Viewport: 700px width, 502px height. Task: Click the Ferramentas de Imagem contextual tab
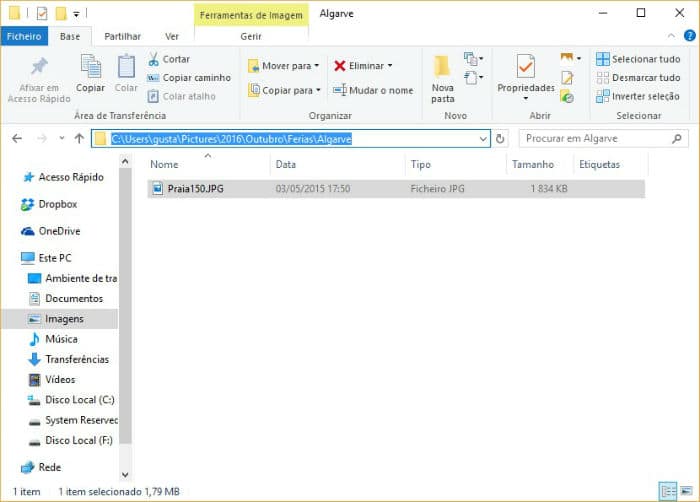click(251, 15)
